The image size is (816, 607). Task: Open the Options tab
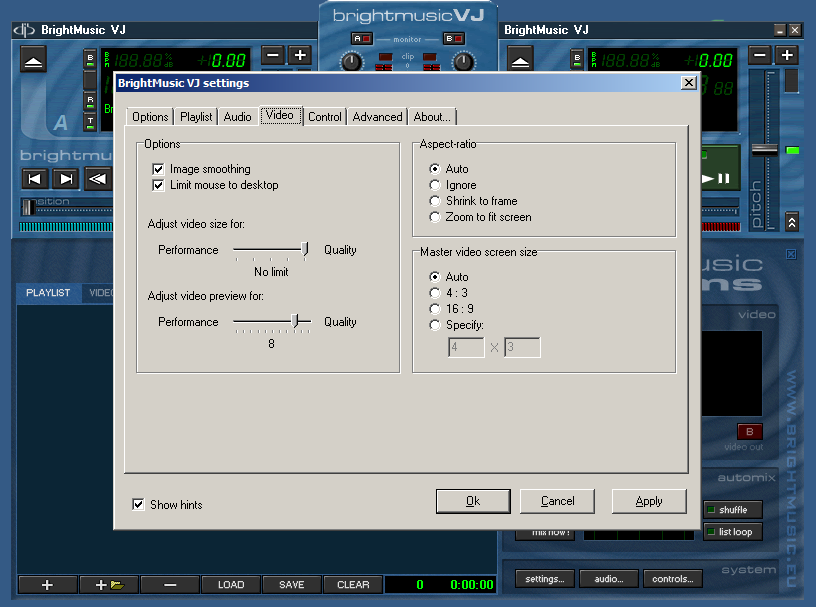point(150,117)
